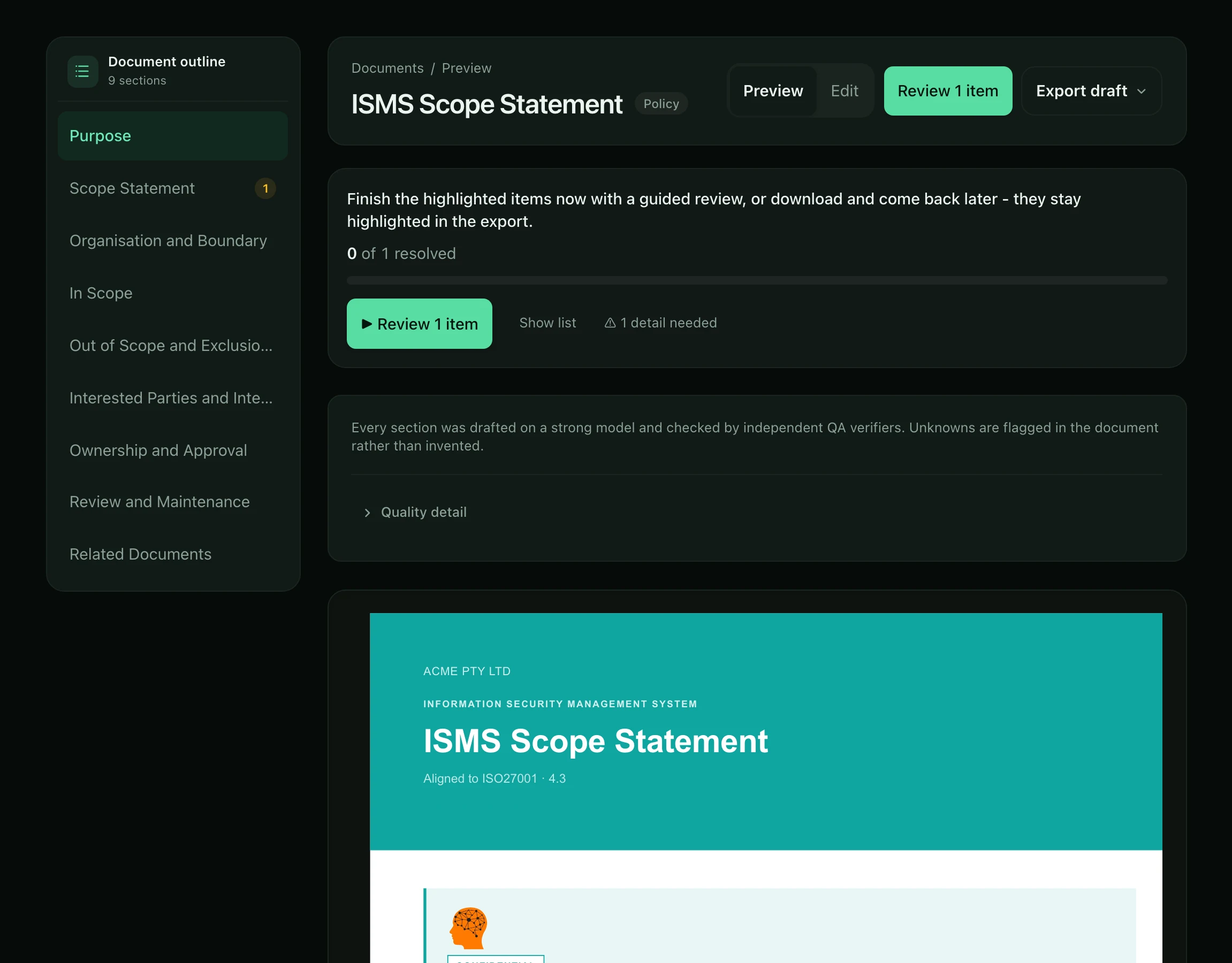Select Scope Statement in the outline
The height and width of the screenshot is (963, 1232).
pyautogui.click(x=173, y=188)
